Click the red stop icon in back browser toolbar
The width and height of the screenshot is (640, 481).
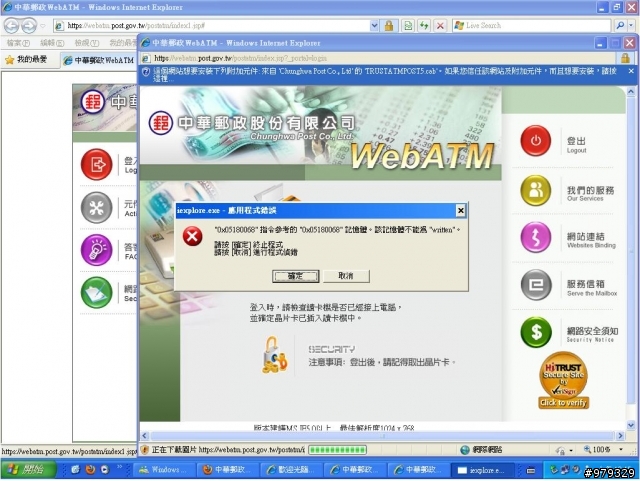point(440,26)
